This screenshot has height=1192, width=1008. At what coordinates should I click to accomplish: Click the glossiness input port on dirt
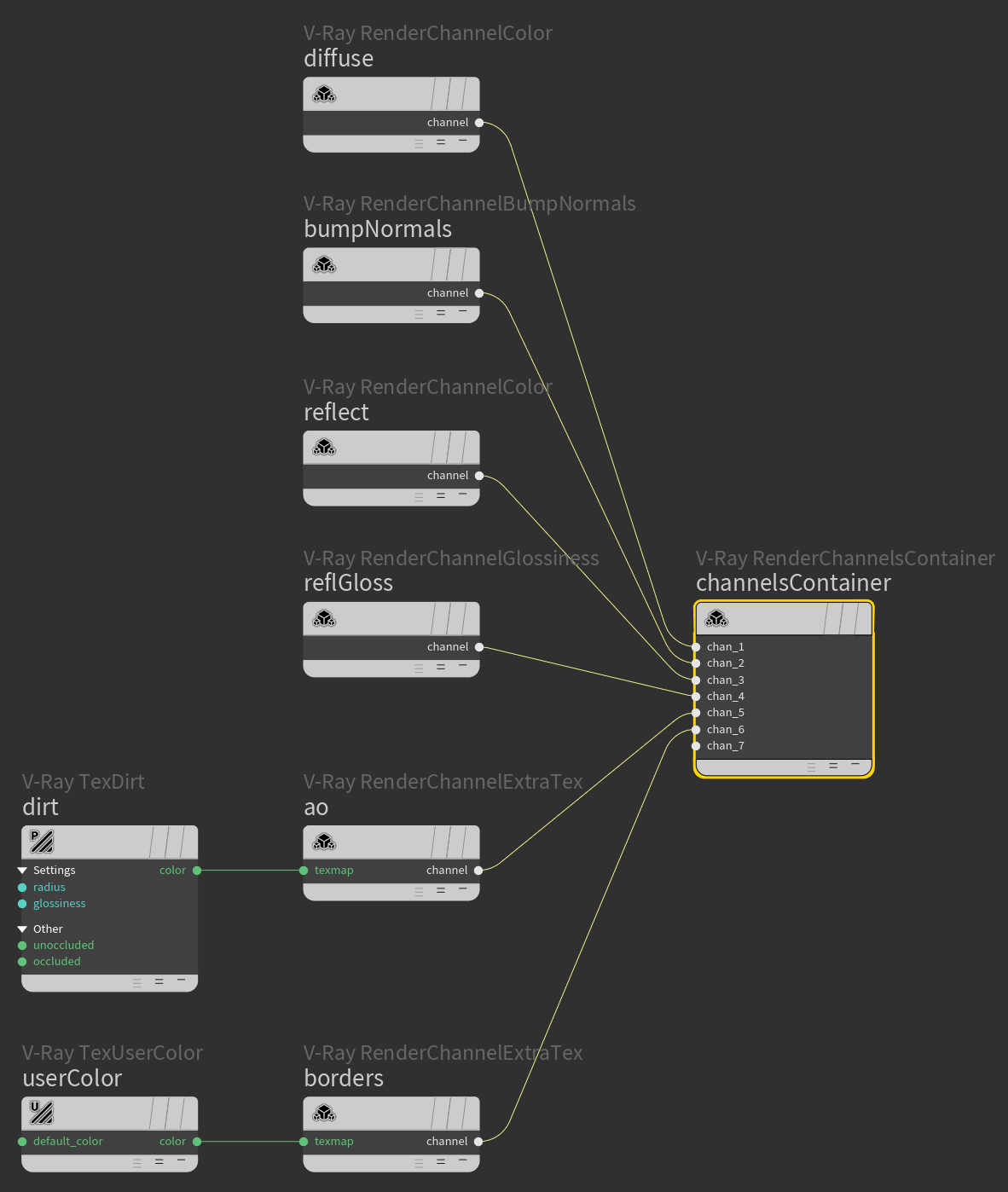point(22,904)
